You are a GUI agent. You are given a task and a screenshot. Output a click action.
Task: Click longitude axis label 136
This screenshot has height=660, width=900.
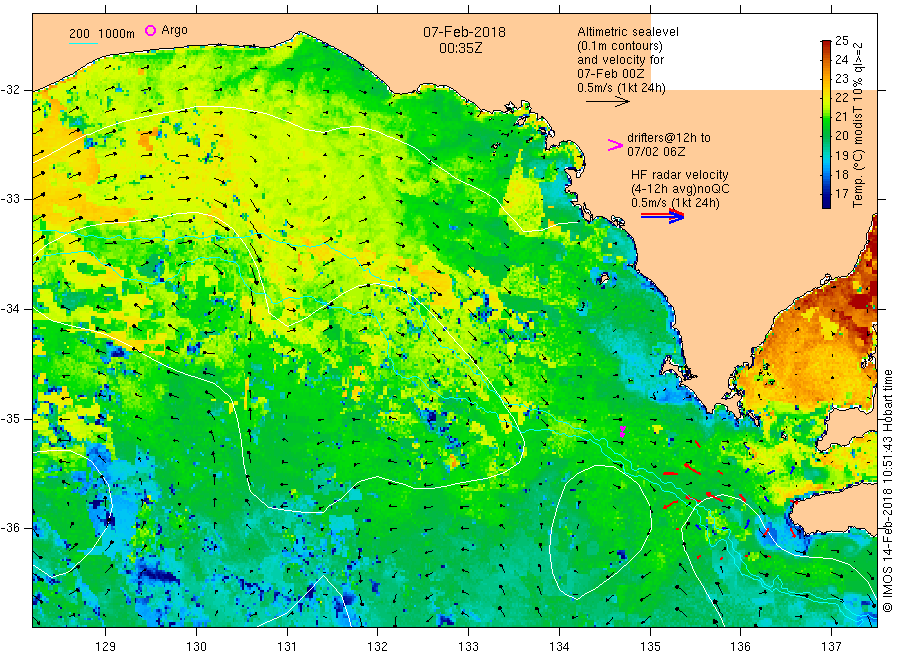tap(740, 647)
